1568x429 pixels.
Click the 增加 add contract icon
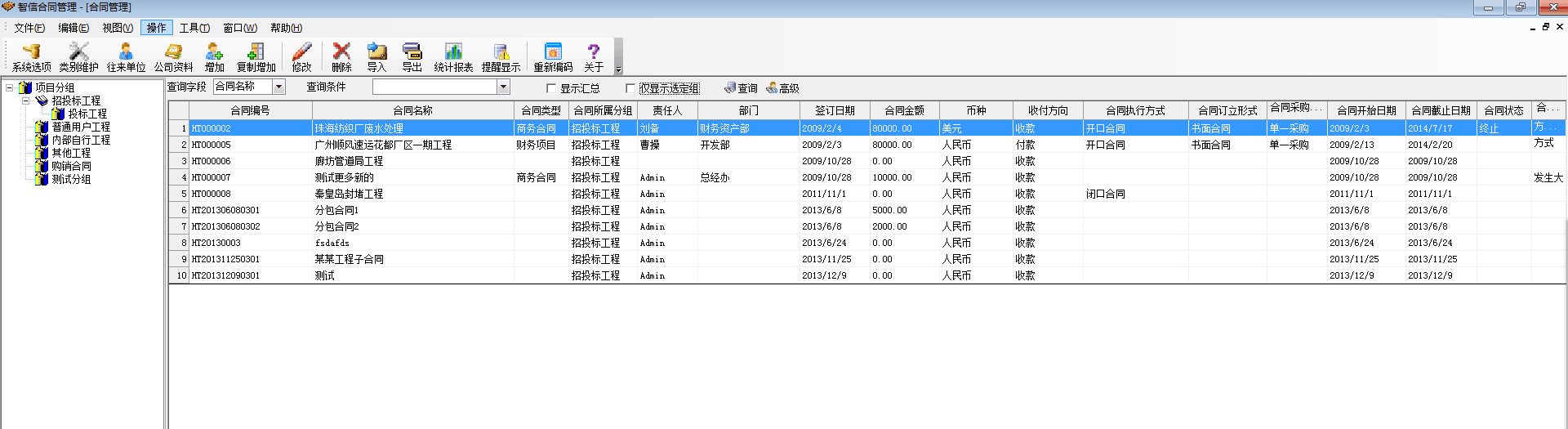point(214,56)
